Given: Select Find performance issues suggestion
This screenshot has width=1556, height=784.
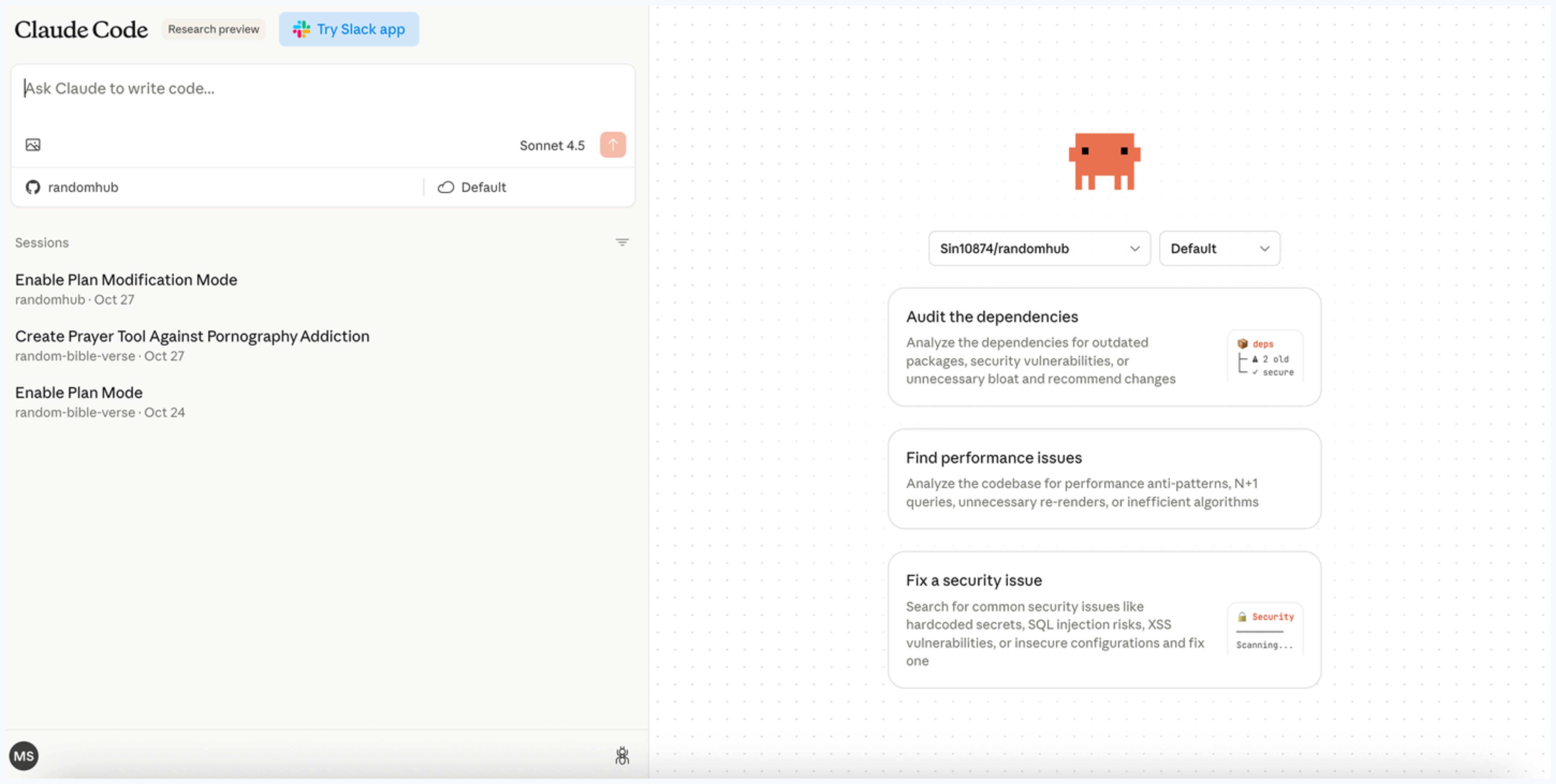Looking at the screenshot, I should click(x=1104, y=479).
